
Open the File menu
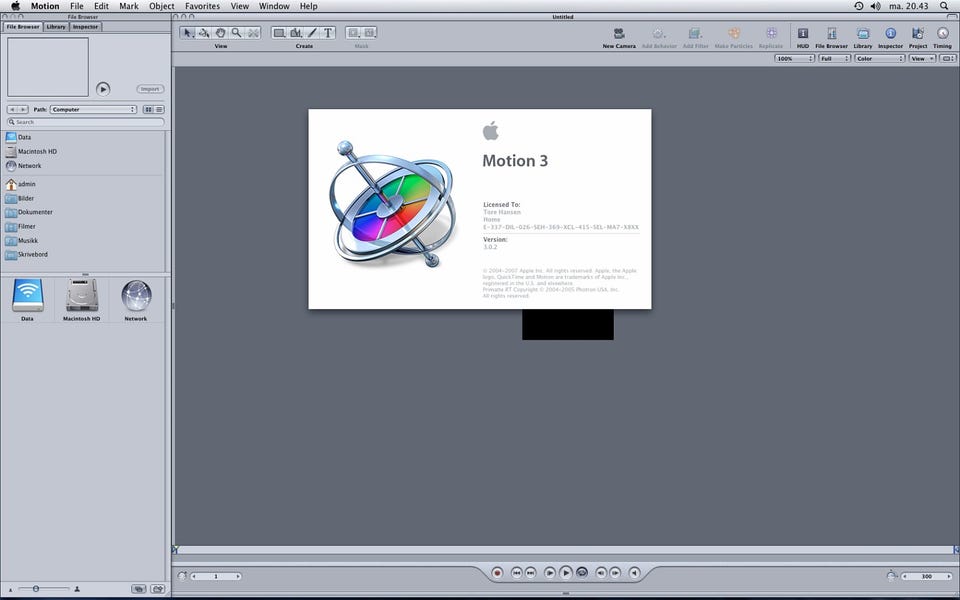point(77,6)
